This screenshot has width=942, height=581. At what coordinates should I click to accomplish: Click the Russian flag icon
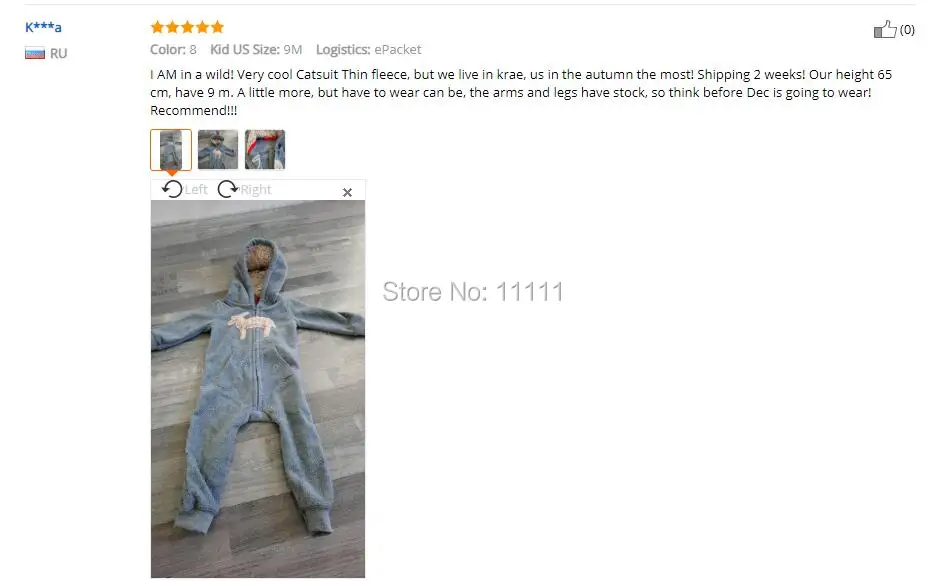click(35, 53)
